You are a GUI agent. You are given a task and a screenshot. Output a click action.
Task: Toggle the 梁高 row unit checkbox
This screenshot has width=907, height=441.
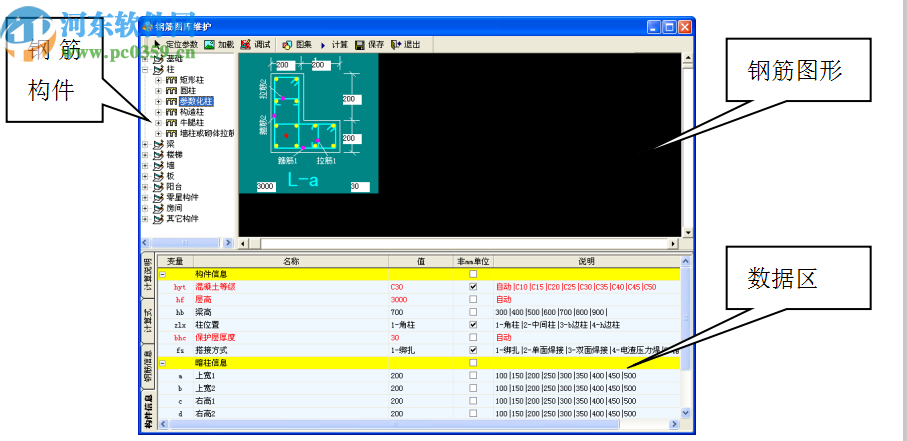coord(473,312)
